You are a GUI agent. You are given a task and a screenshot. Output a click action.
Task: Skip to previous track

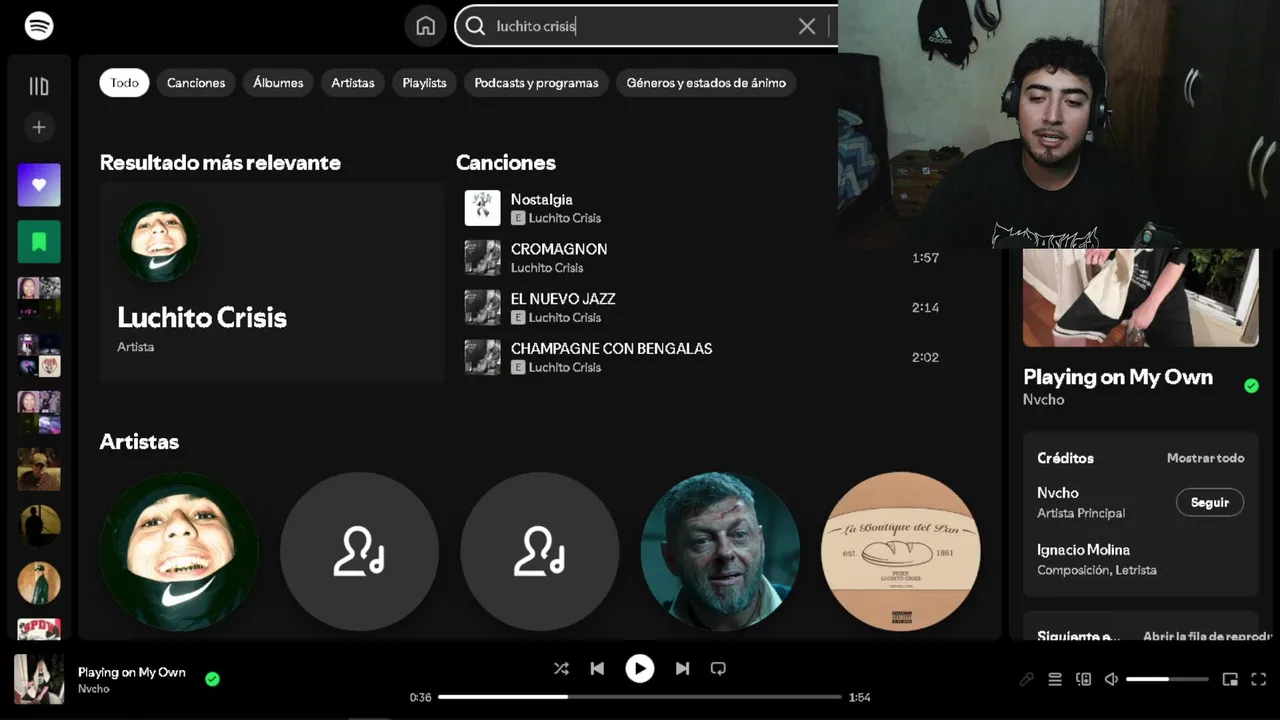[x=597, y=668]
